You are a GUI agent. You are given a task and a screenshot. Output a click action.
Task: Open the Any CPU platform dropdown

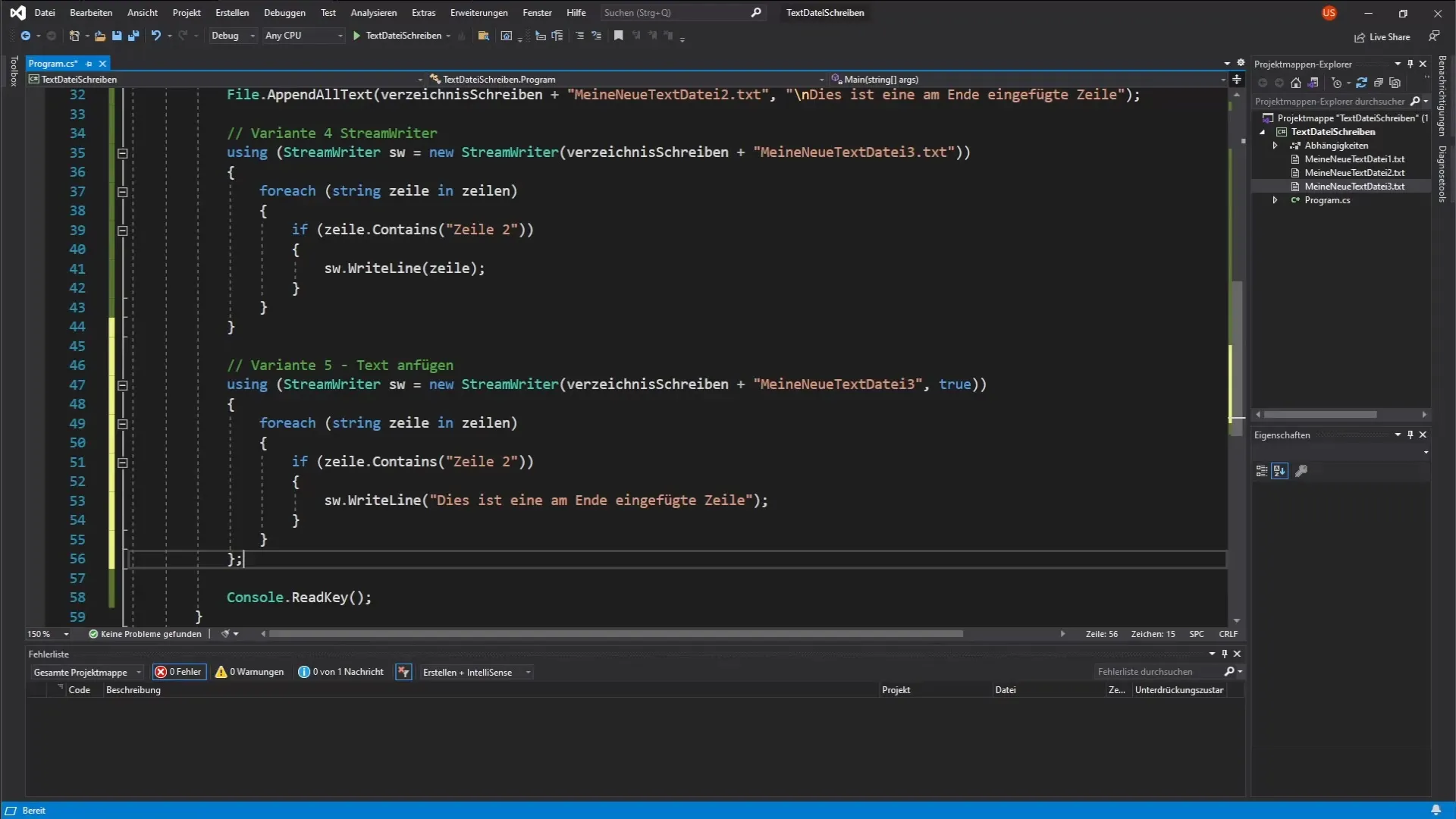(303, 36)
